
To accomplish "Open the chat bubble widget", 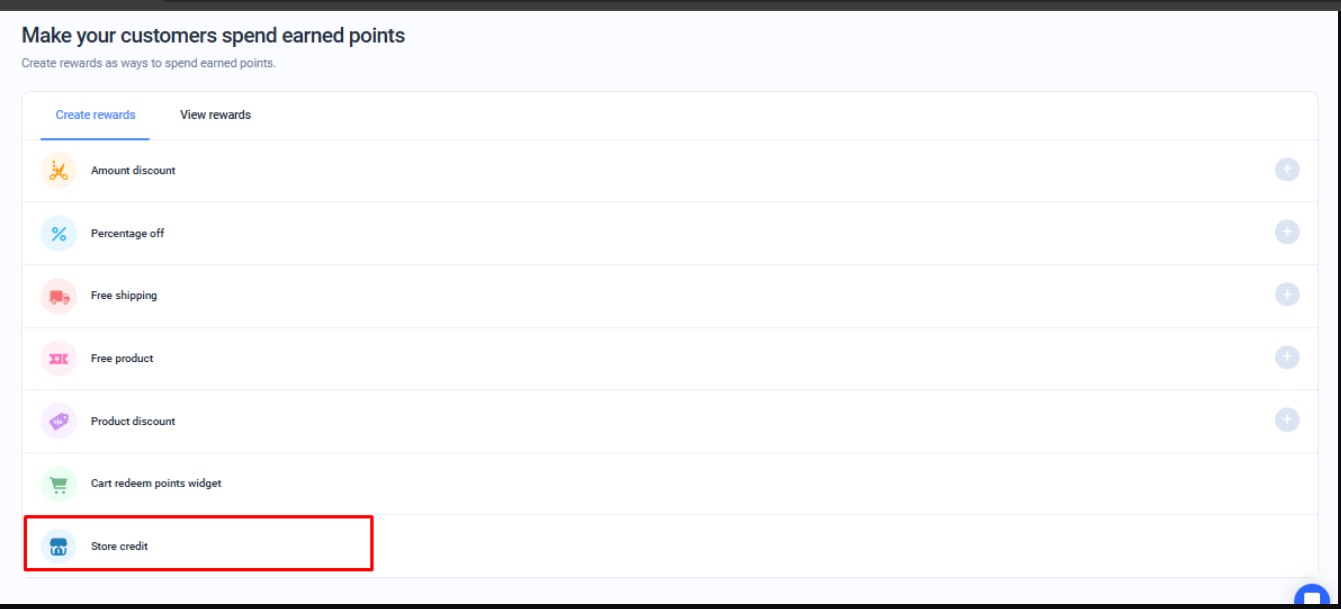I will point(1311,598).
